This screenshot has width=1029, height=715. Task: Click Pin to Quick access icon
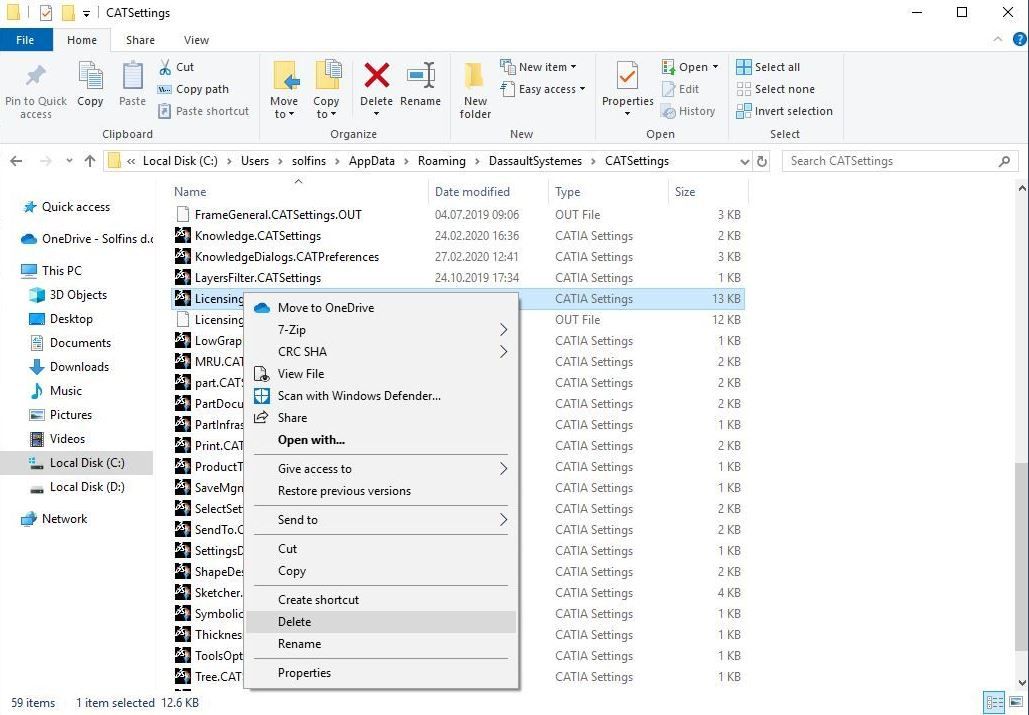36,90
